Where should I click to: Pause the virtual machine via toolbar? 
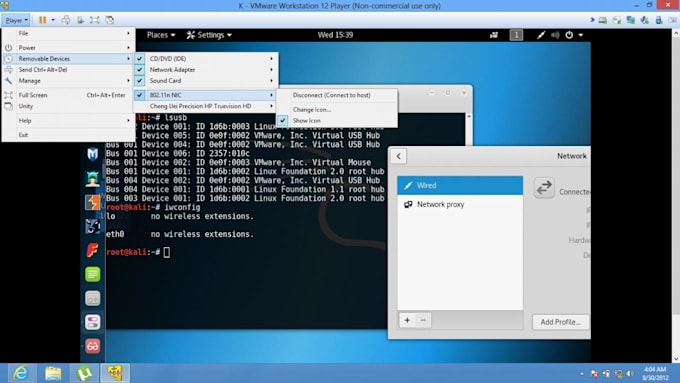(x=42, y=20)
